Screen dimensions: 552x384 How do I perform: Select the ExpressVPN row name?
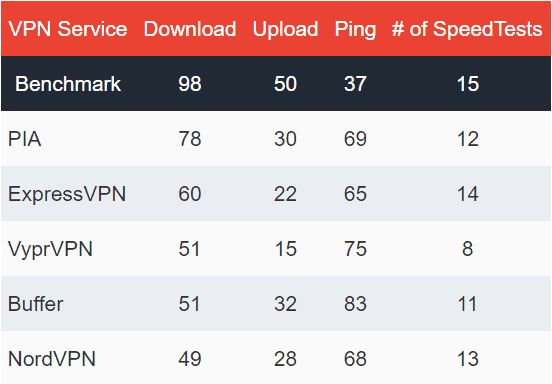pyautogui.click(x=67, y=194)
